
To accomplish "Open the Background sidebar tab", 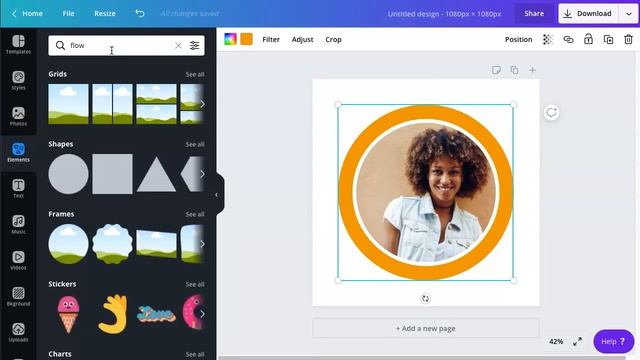I will (x=18, y=296).
